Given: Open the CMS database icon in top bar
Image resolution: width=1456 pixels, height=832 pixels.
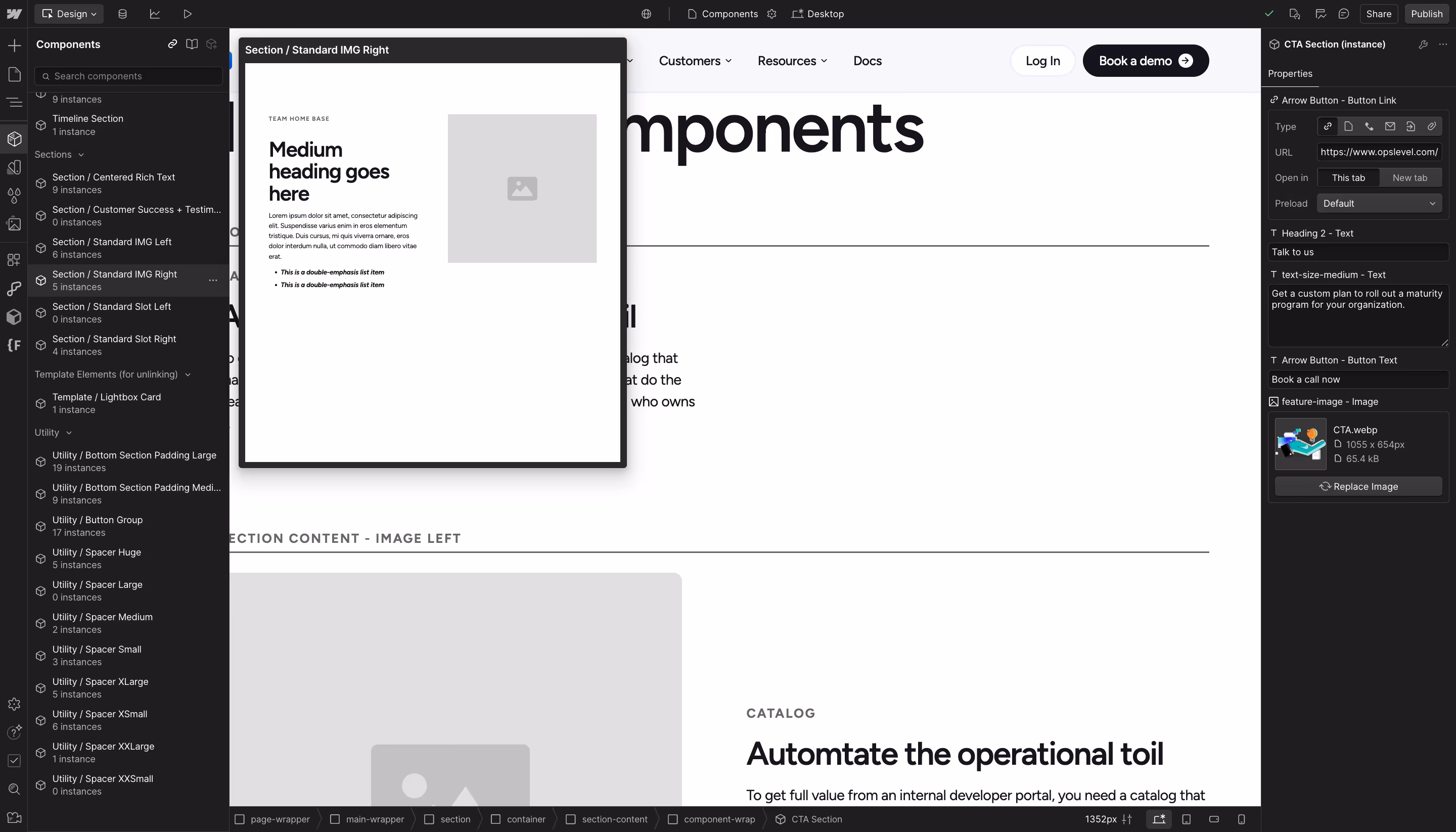Looking at the screenshot, I should [122, 14].
